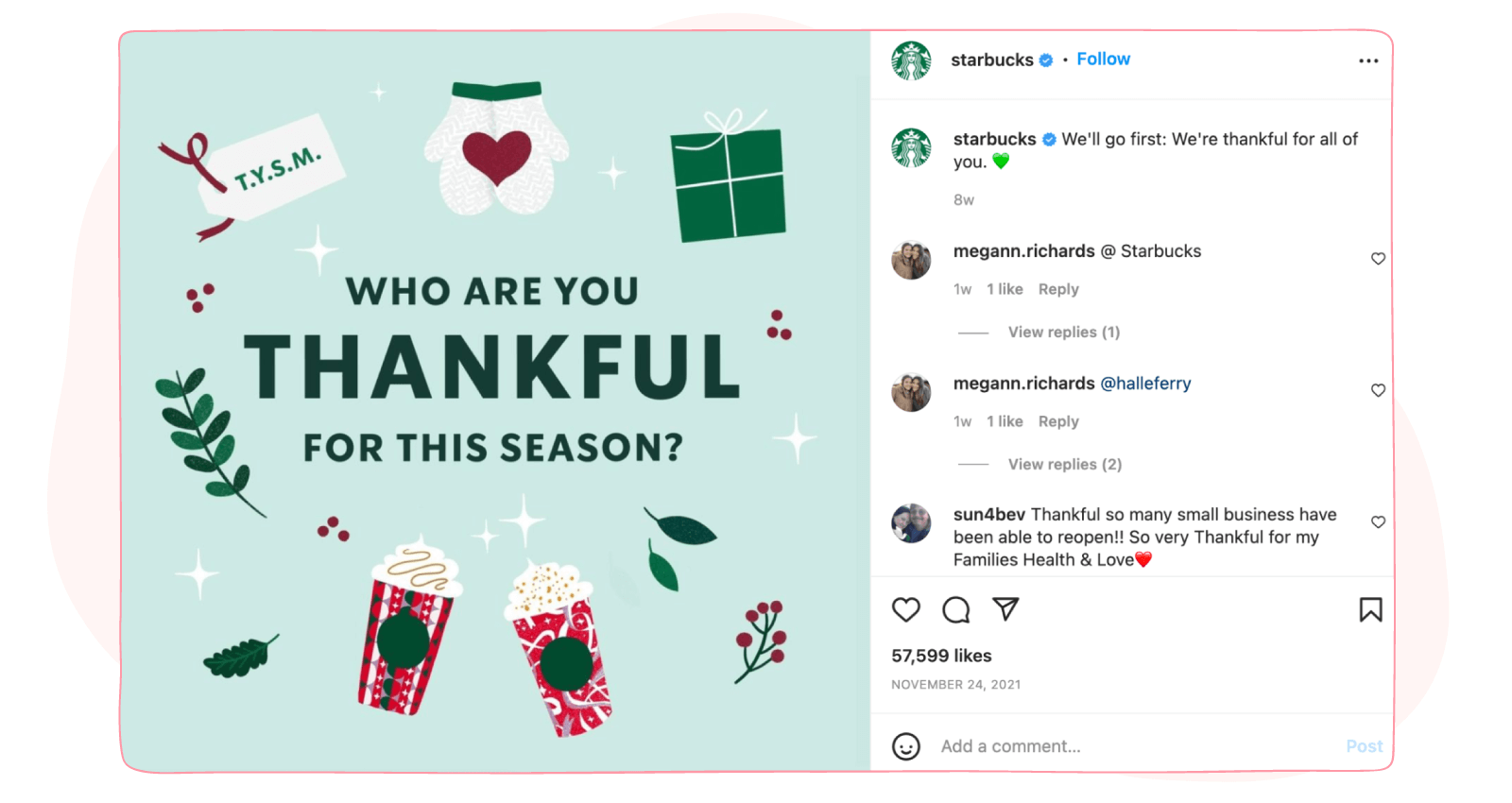Like megann.richards' "@ Starbucks" comment

pyautogui.click(x=1378, y=259)
